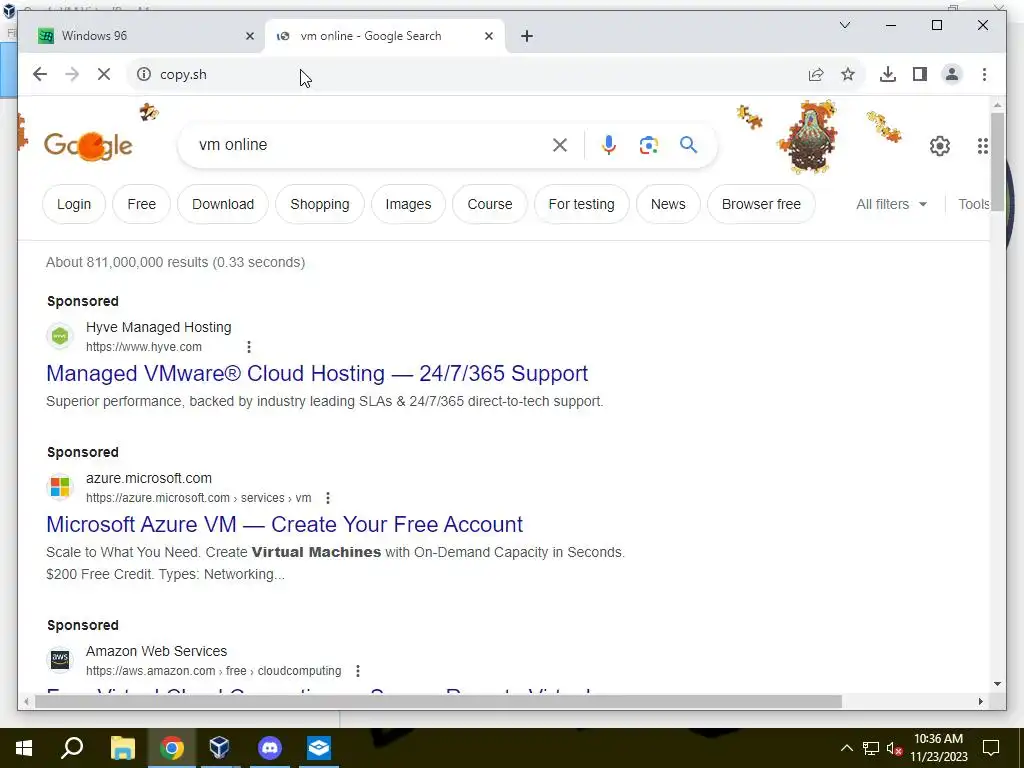Open volume control in system tray
The image size is (1024, 768).
click(895, 748)
